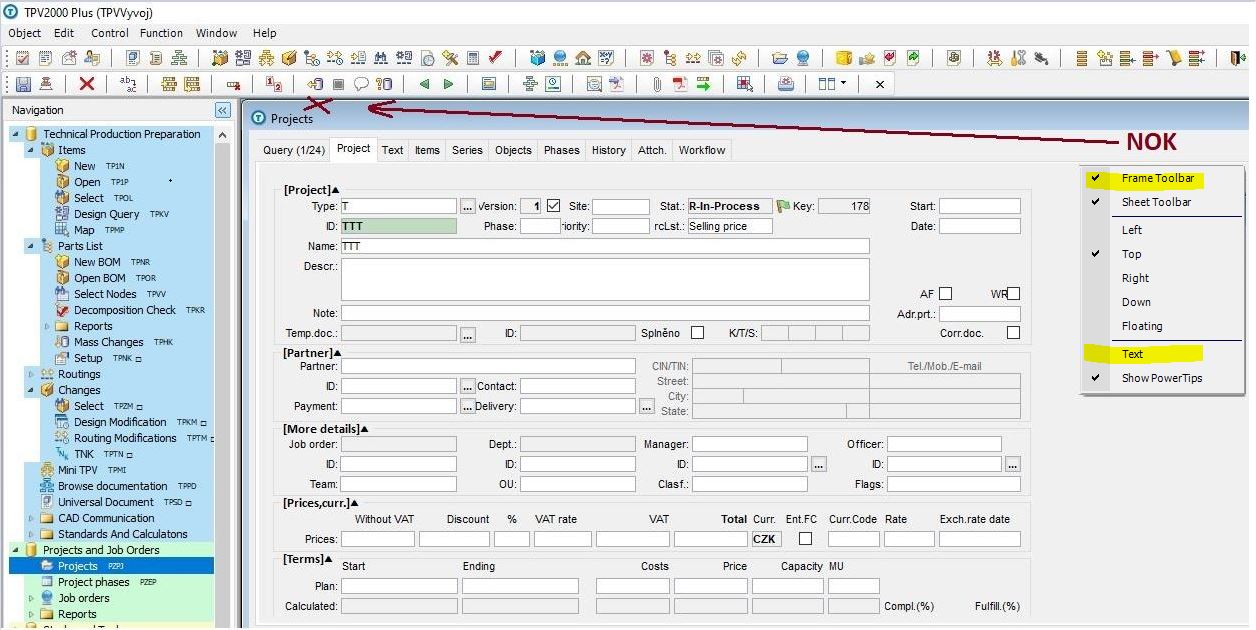Image resolution: width=1256 pixels, height=630 pixels.
Task: Click the speech bubble comment icon
Action: [361, 84]
